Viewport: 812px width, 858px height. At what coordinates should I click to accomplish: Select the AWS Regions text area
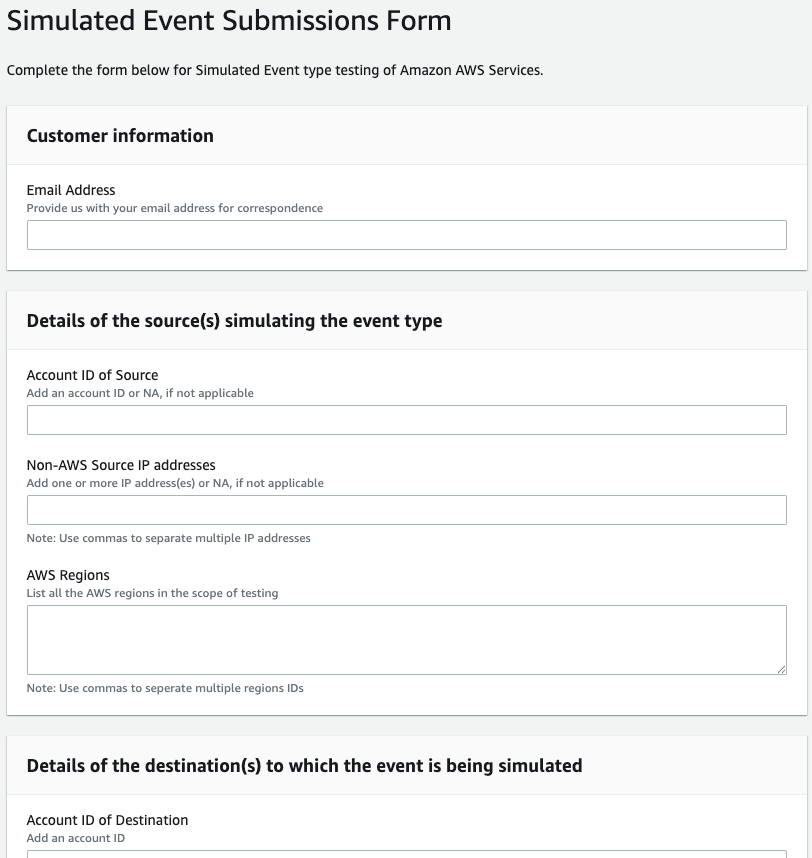tap(406, 639)
